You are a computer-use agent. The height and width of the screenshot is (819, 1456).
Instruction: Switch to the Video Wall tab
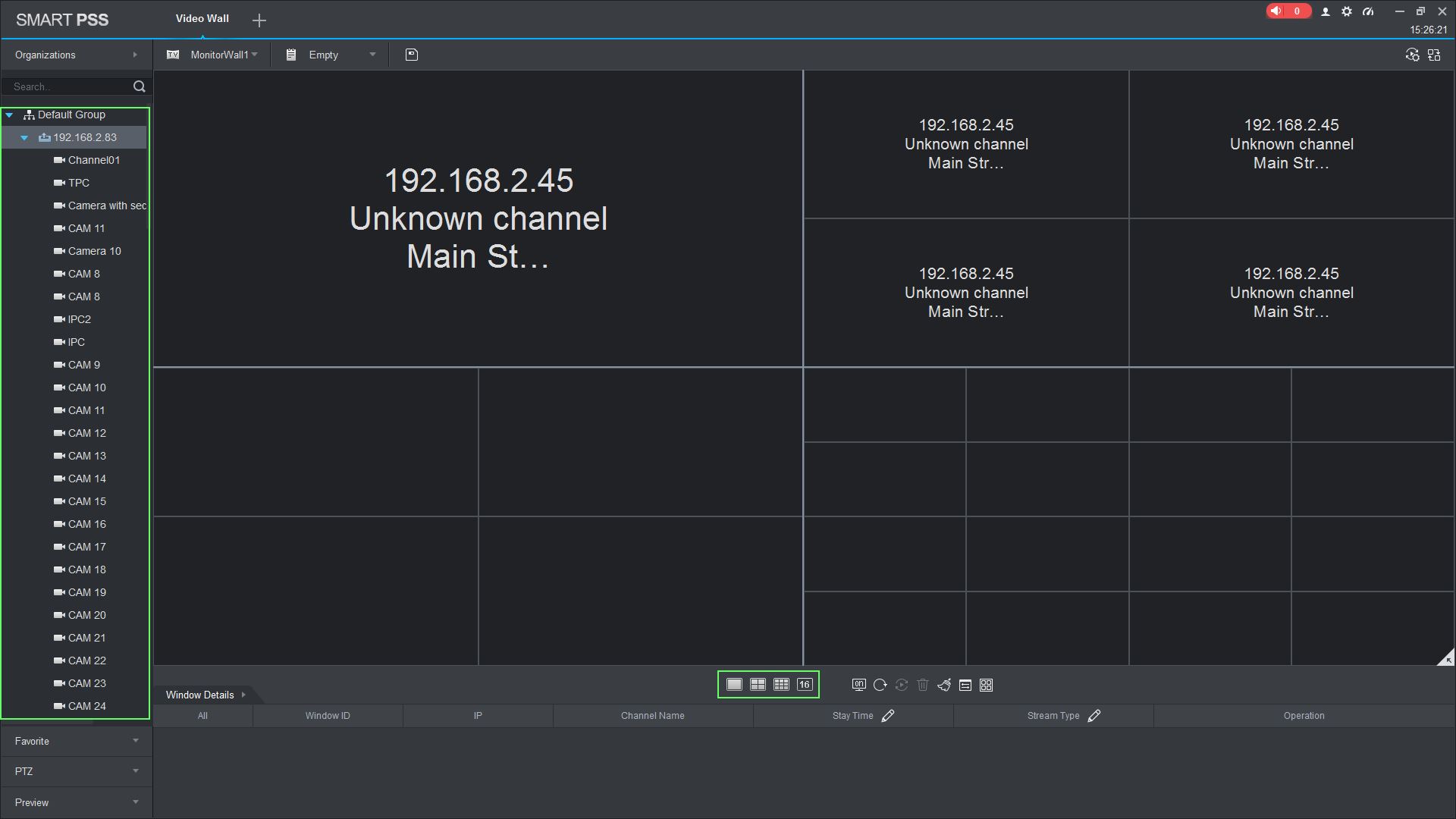click(x=202, y=19)
